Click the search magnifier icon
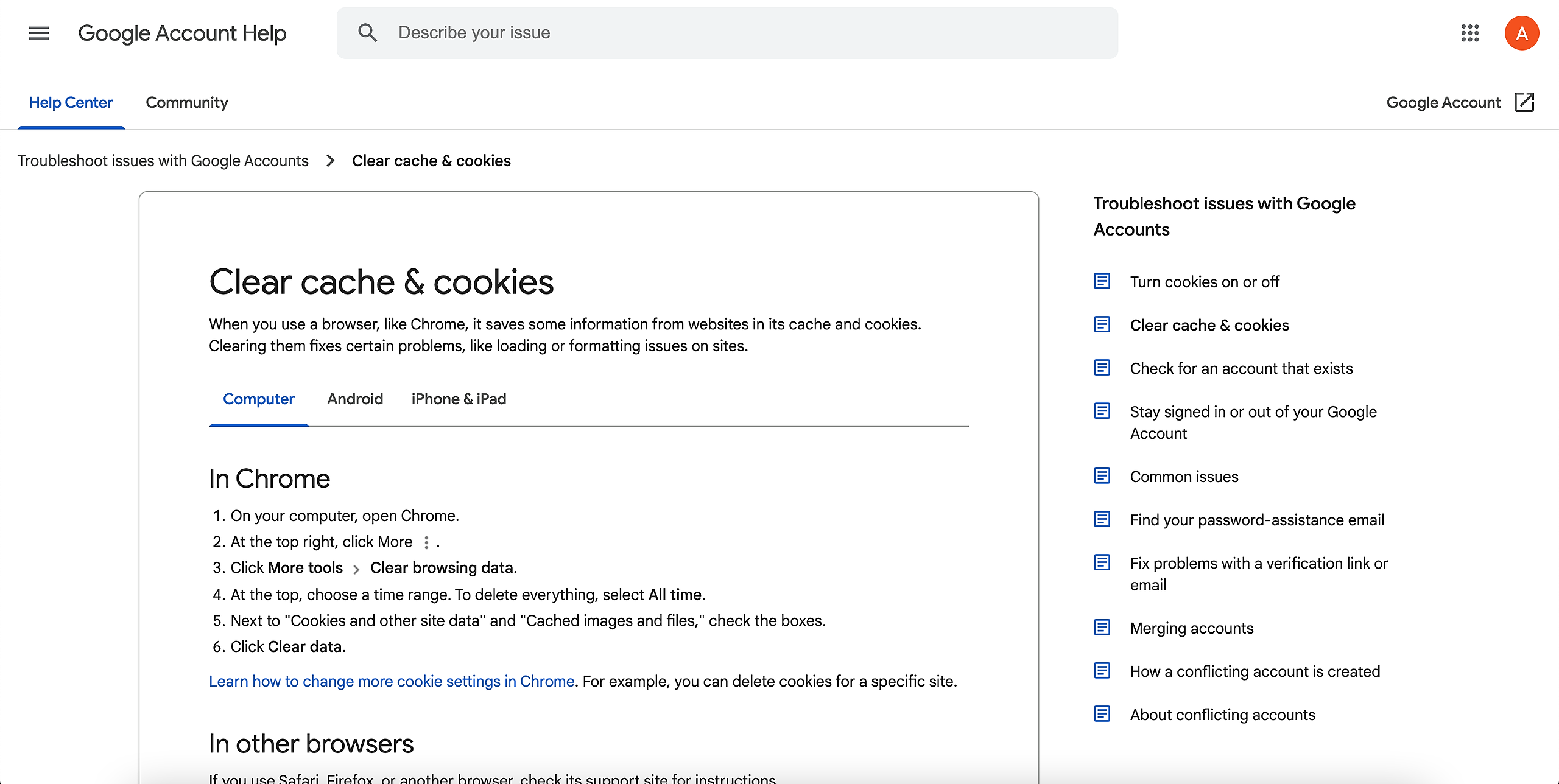Image resolution: width=1559 pixels, height=784 pixels. [367, 33]
